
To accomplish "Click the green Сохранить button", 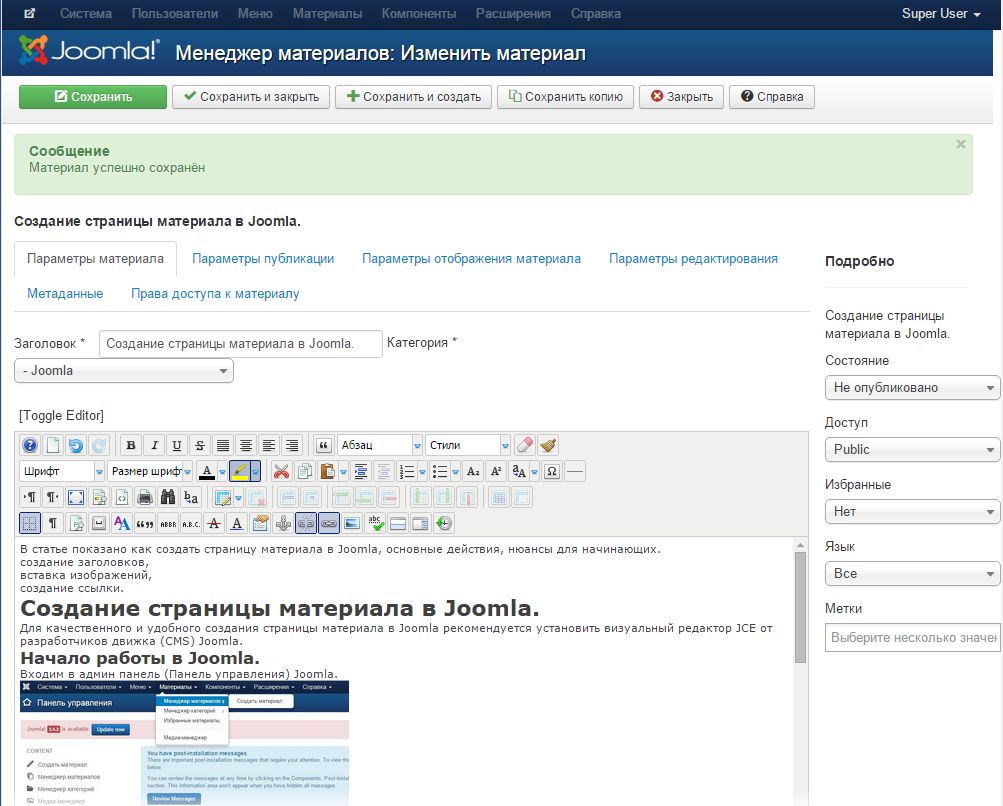I will [92, 97].
